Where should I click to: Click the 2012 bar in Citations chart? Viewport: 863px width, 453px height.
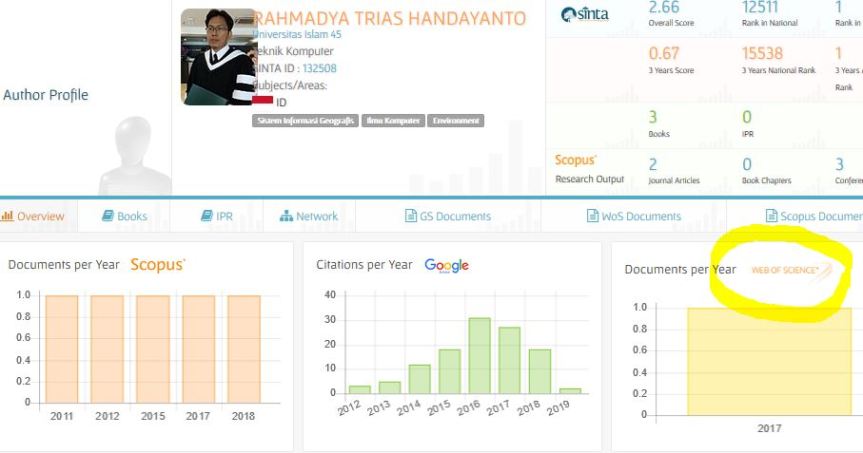tap(359, 390)
